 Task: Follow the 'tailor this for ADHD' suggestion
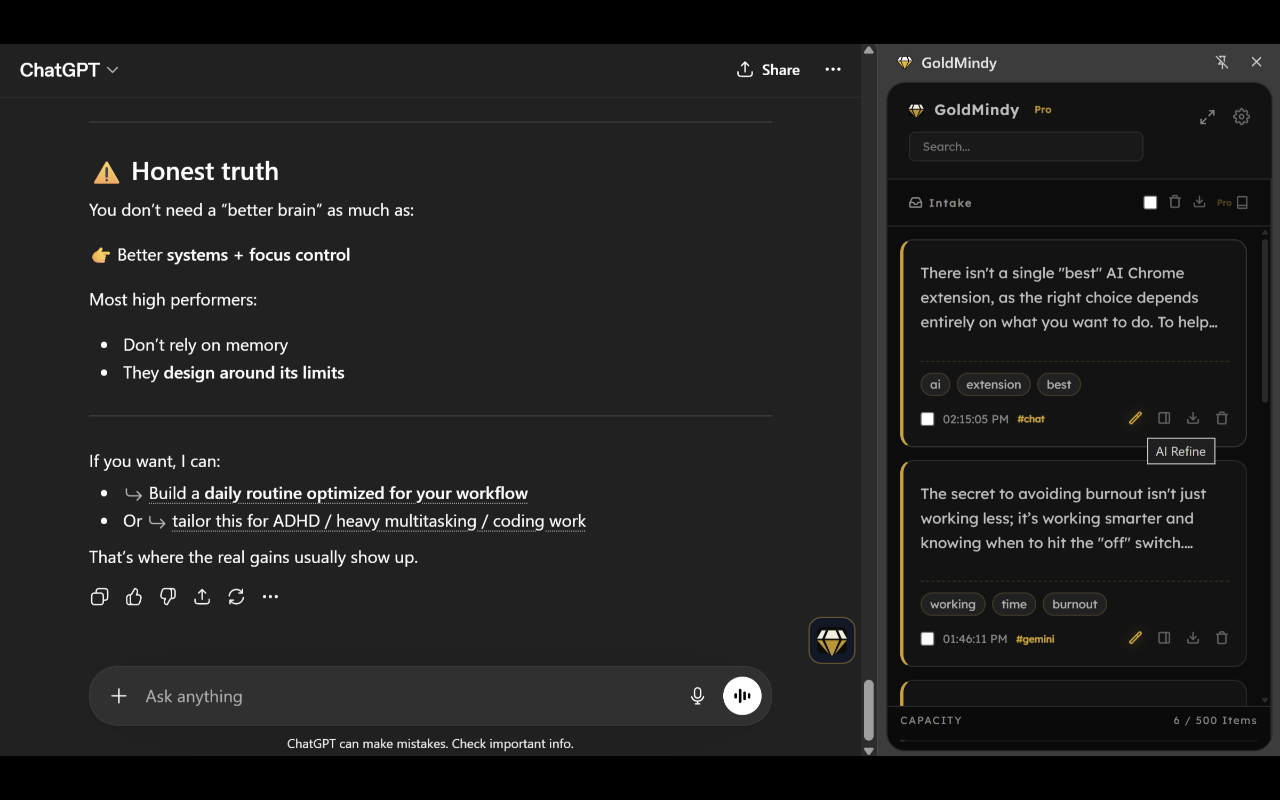coord(379,521)
